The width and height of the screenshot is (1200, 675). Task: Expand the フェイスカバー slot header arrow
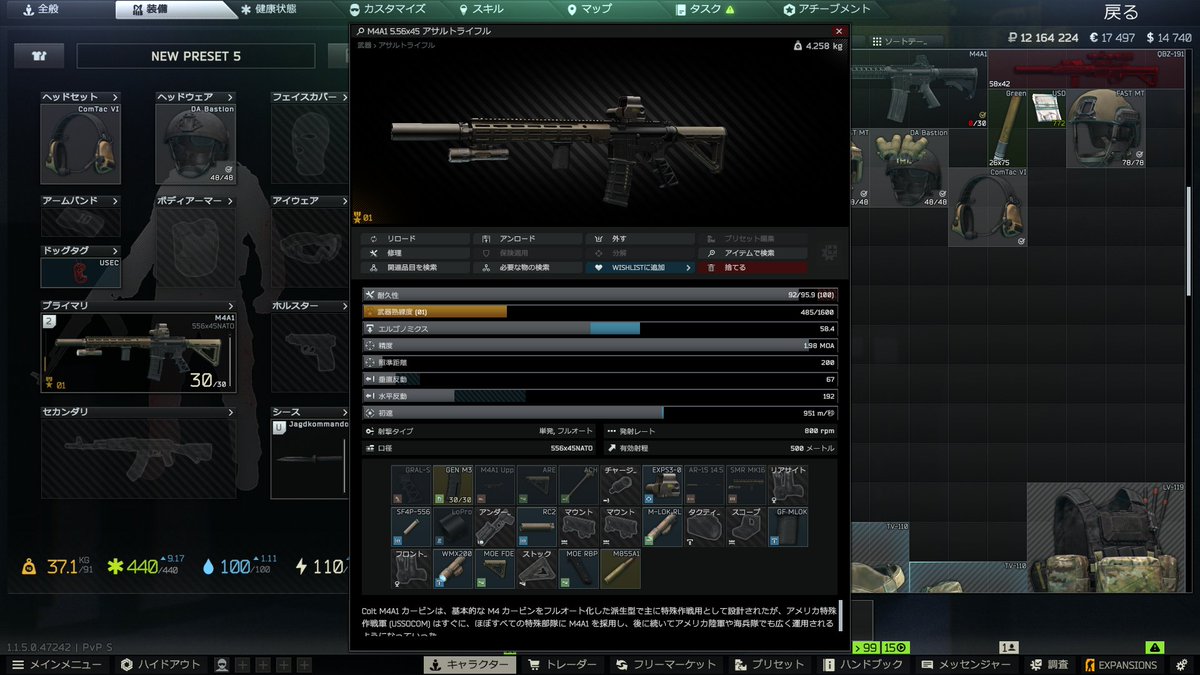tap(346, 97)
